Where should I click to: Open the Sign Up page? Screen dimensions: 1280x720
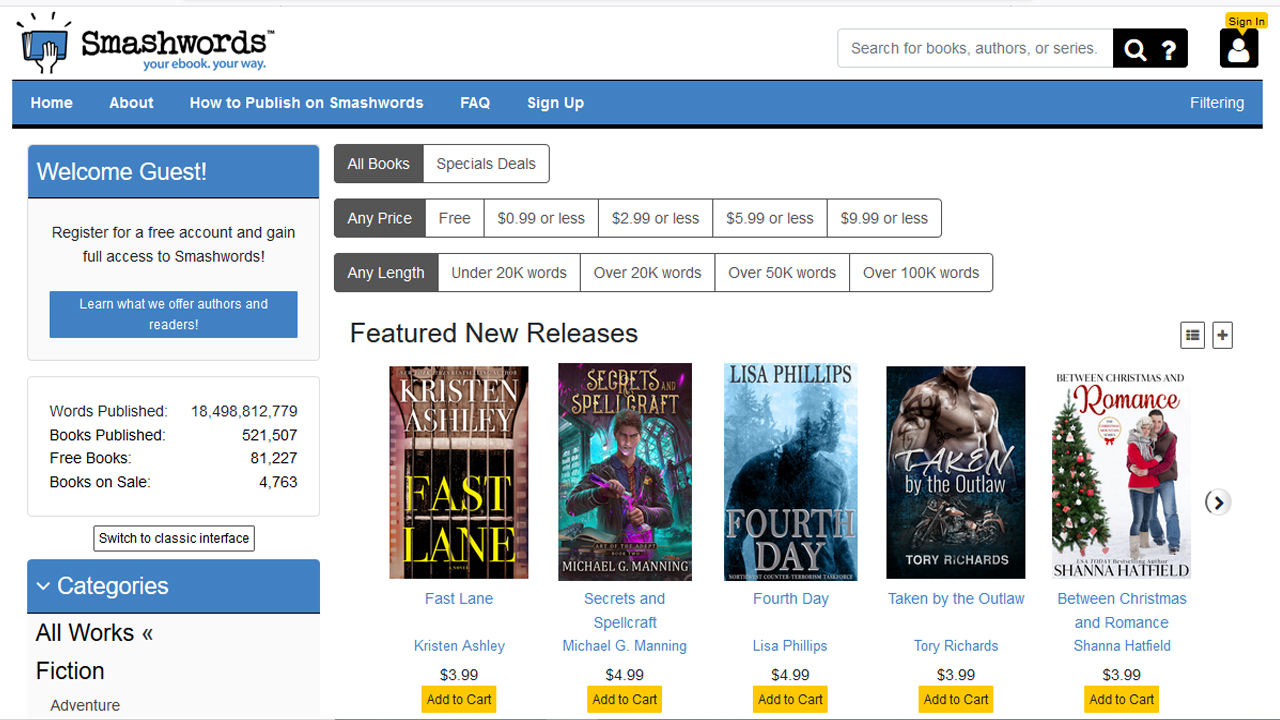555,103
